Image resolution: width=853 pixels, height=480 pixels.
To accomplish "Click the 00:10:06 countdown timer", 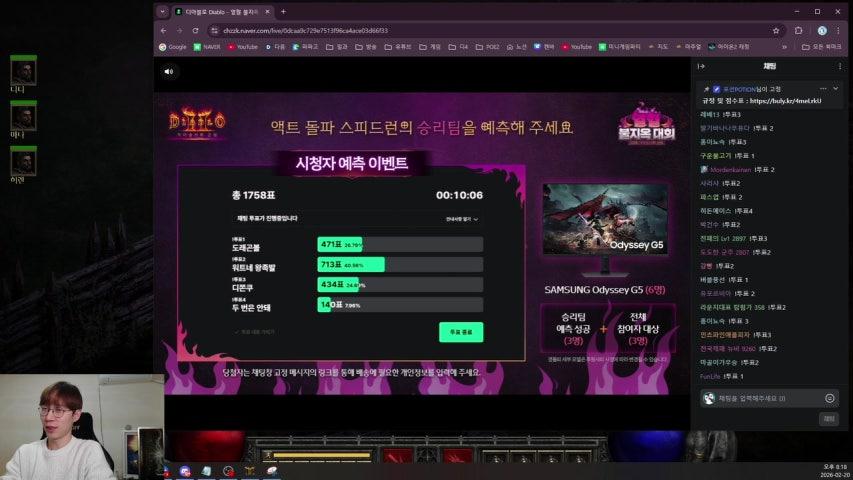I will (459, 195).
